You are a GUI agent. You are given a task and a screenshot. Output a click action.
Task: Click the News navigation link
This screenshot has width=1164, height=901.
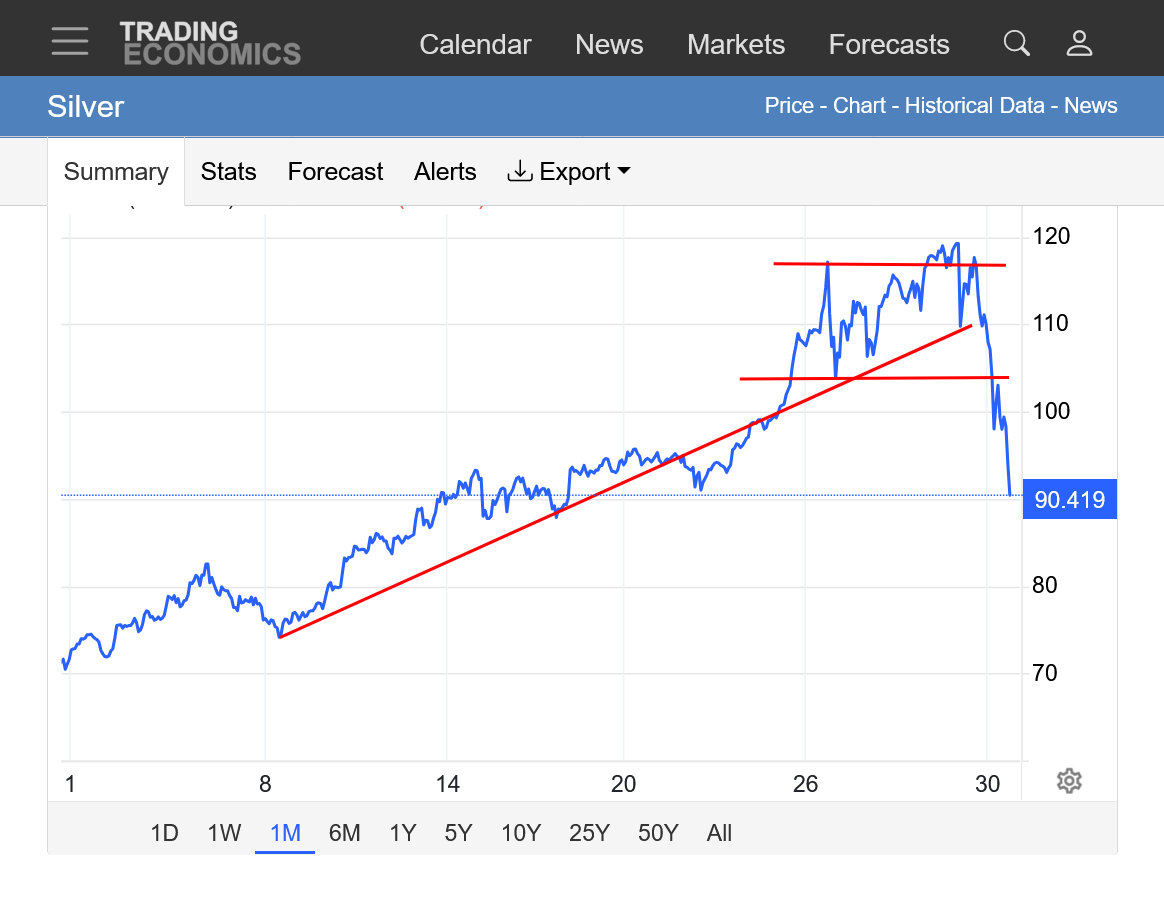tap(609, 45)
